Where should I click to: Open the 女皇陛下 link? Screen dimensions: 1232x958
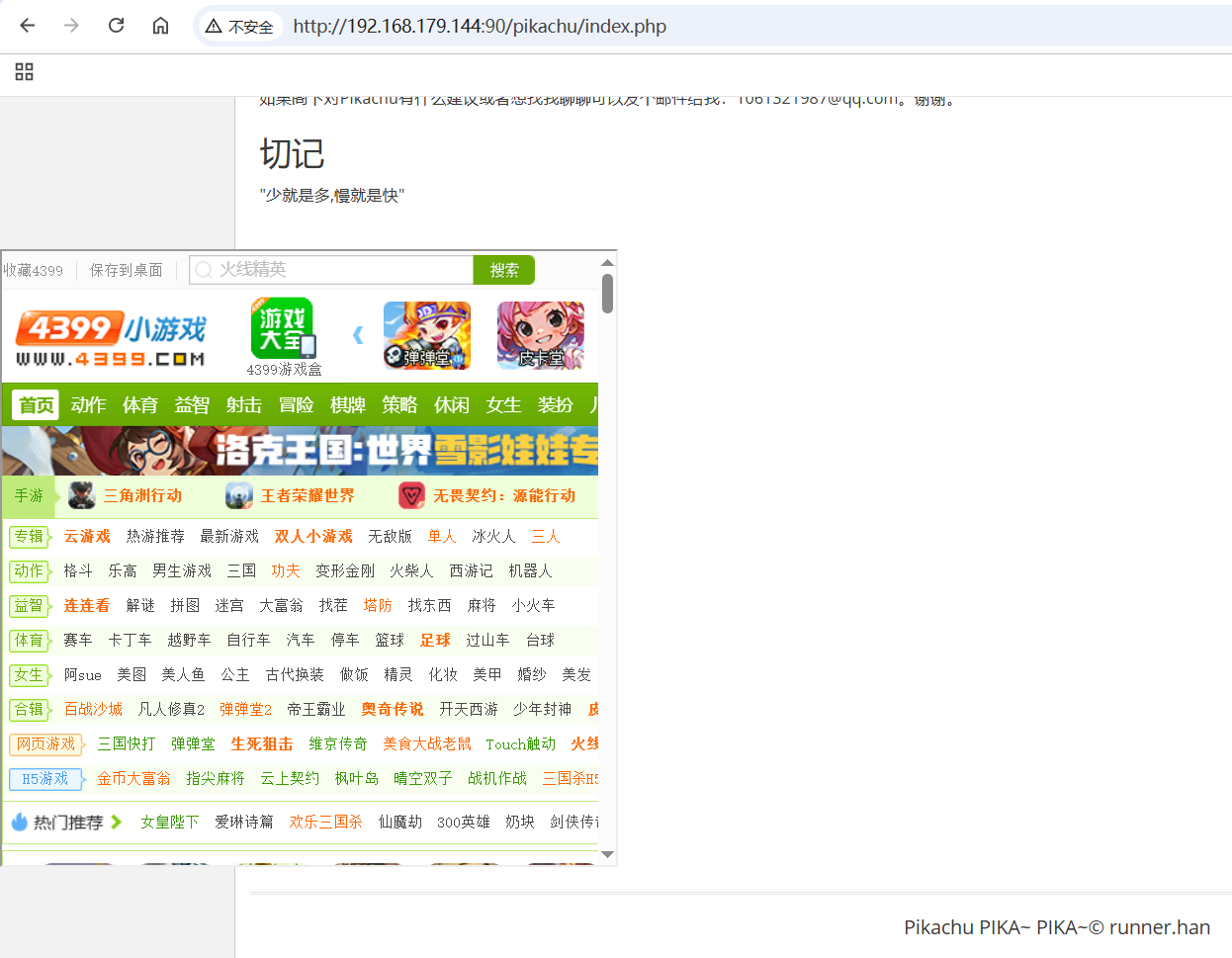pos(169,822)
